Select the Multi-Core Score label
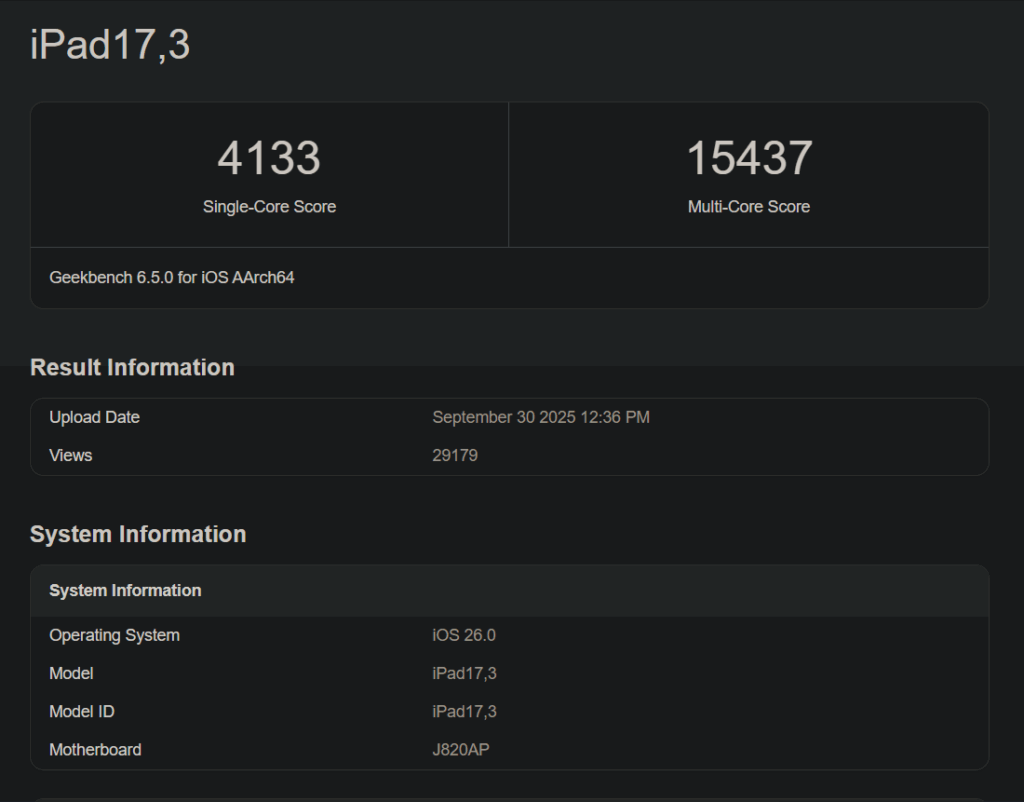This screenshot has height=802, width=1024. tap(749, 207)
